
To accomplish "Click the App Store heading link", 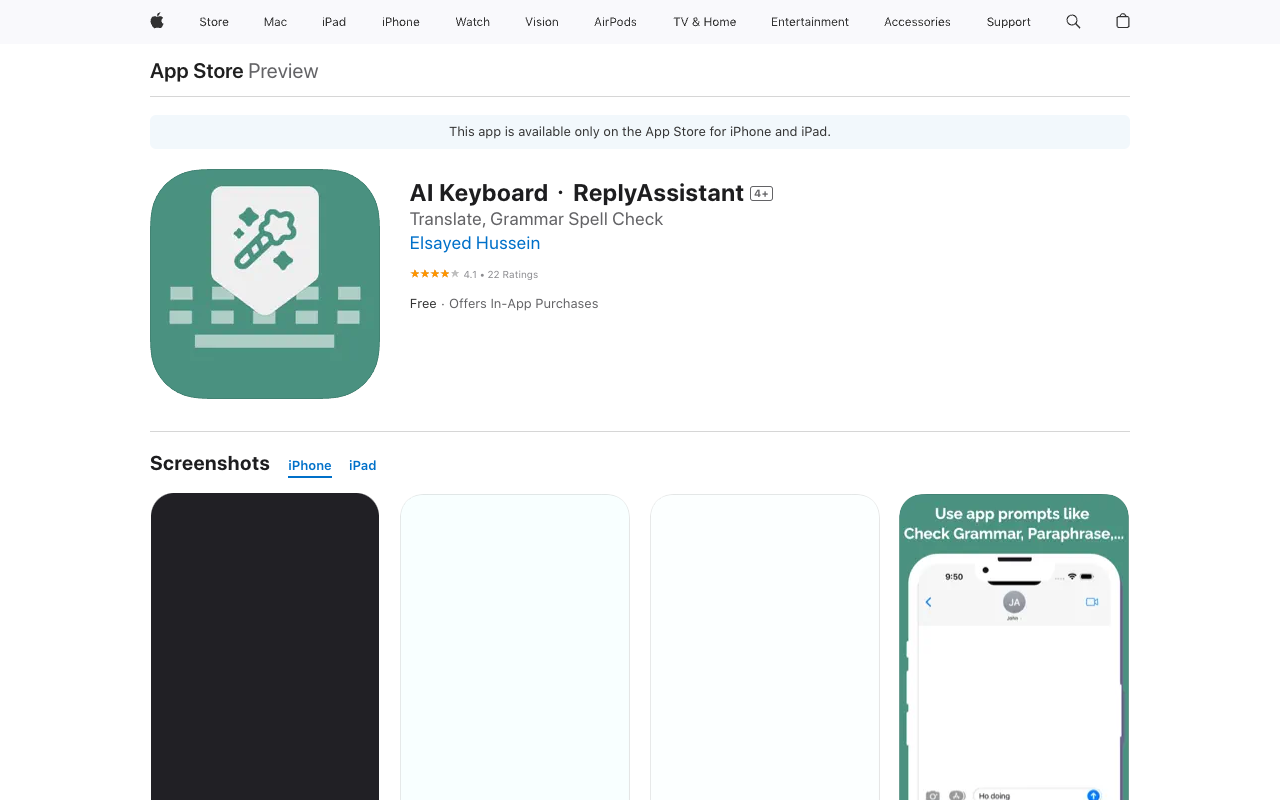I will coord(197,71).
